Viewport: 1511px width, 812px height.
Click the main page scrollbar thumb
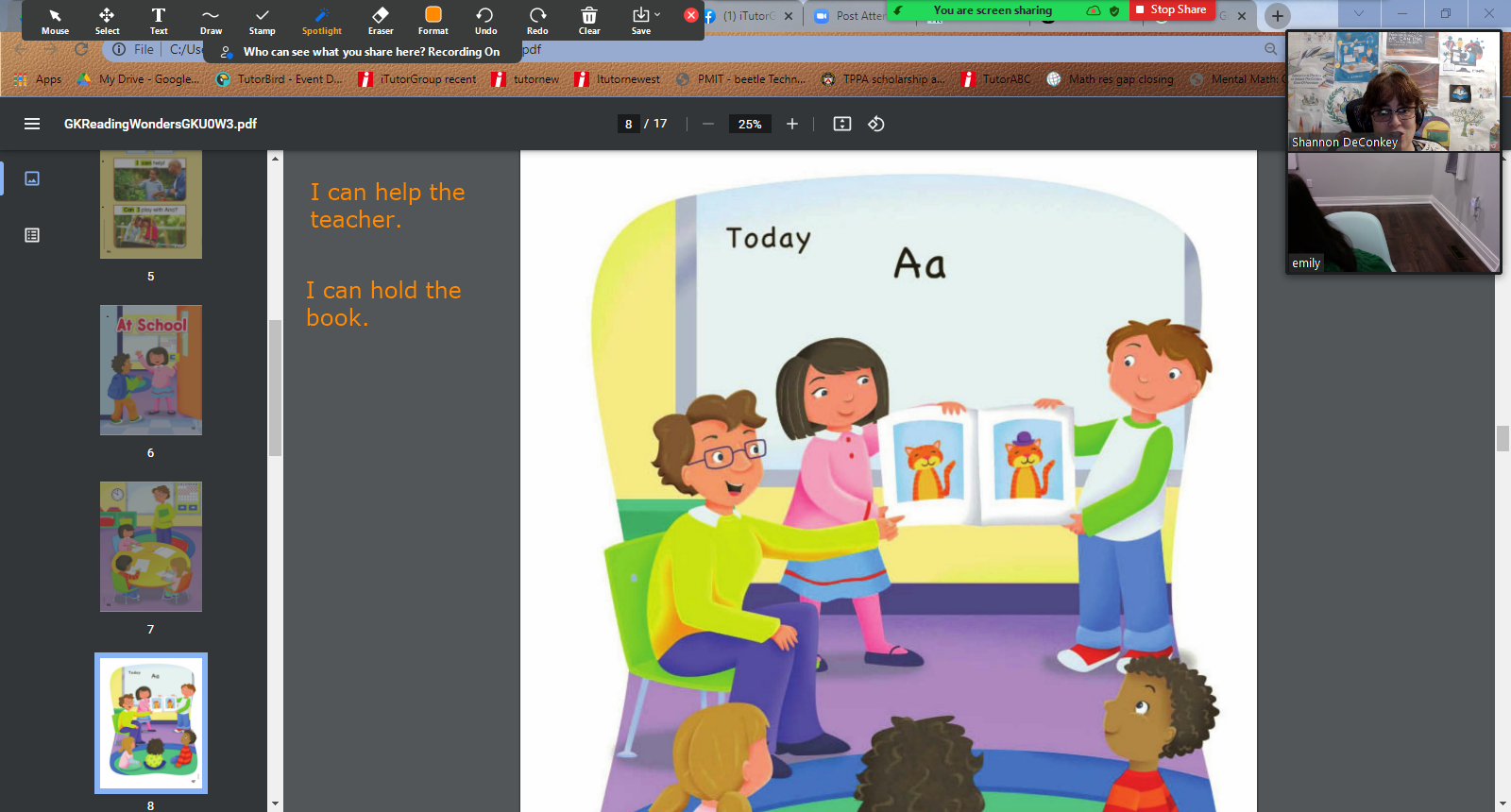pyautogui.click(x=1503, y=439)
